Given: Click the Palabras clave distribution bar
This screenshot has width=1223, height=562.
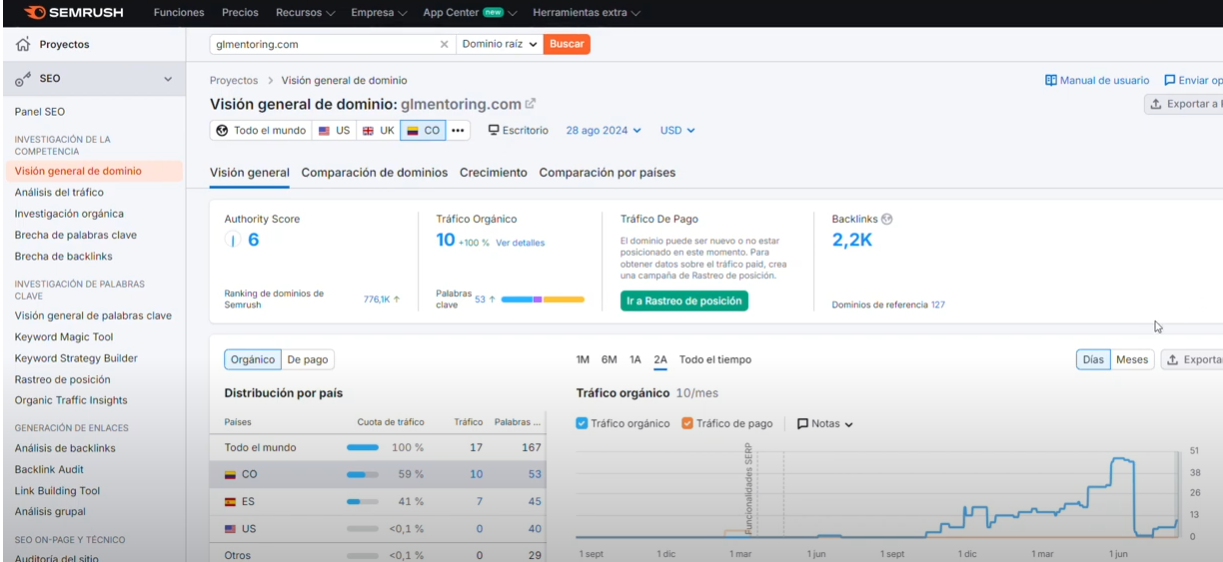Looking at the screenshot, I should pyautogui.click(x=543, y=299).
